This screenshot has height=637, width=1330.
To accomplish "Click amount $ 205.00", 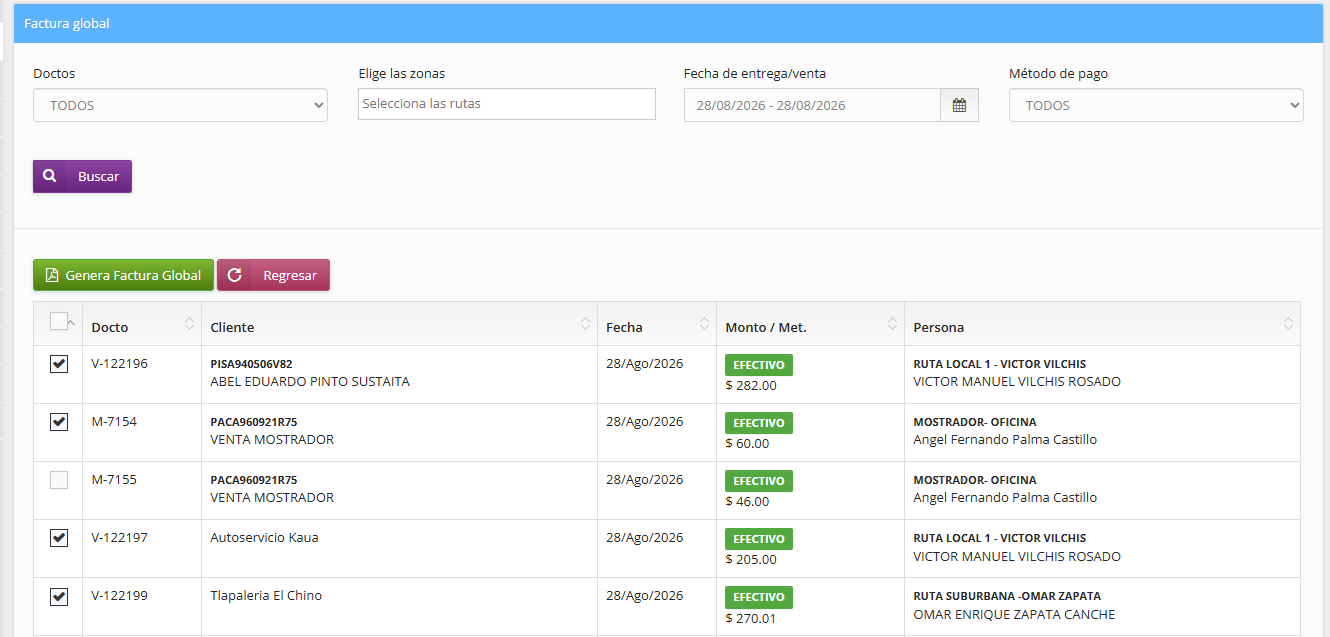I will 751,560.
